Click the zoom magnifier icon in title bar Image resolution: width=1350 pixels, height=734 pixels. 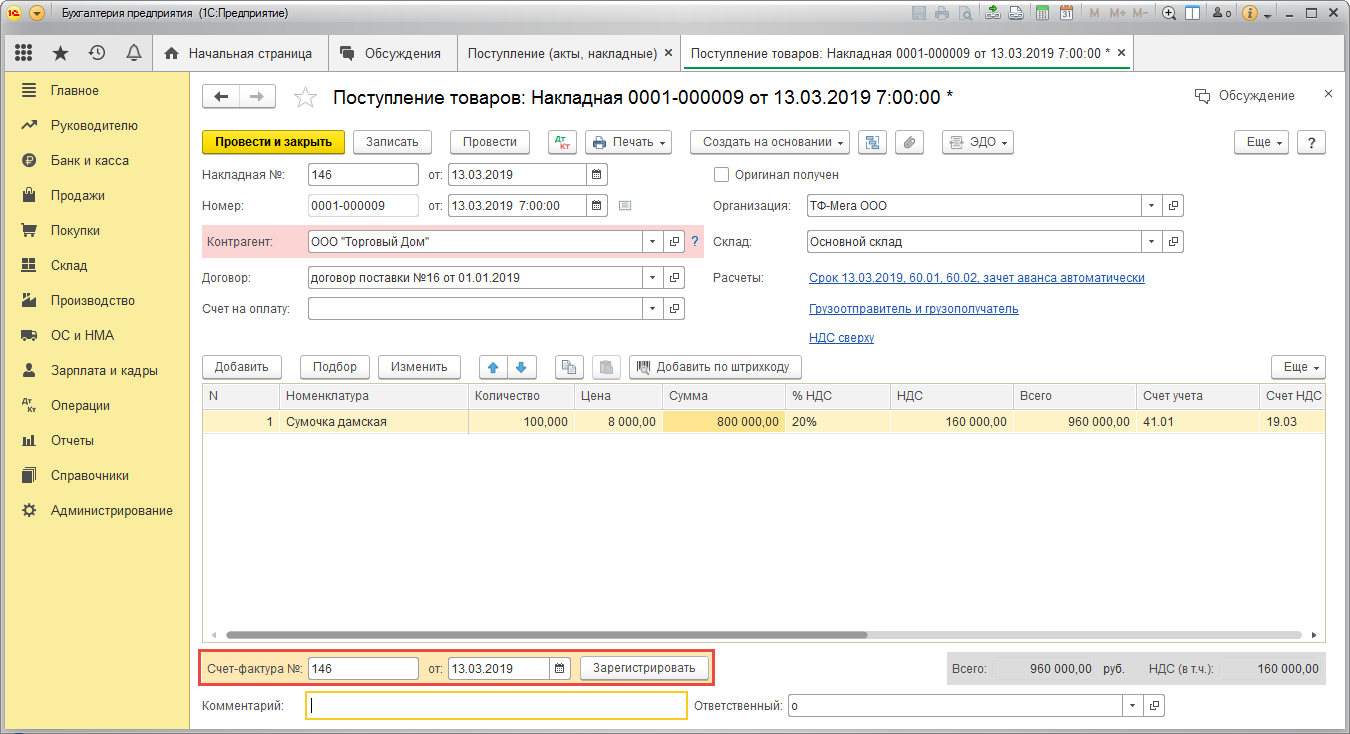pos(1168,13)
